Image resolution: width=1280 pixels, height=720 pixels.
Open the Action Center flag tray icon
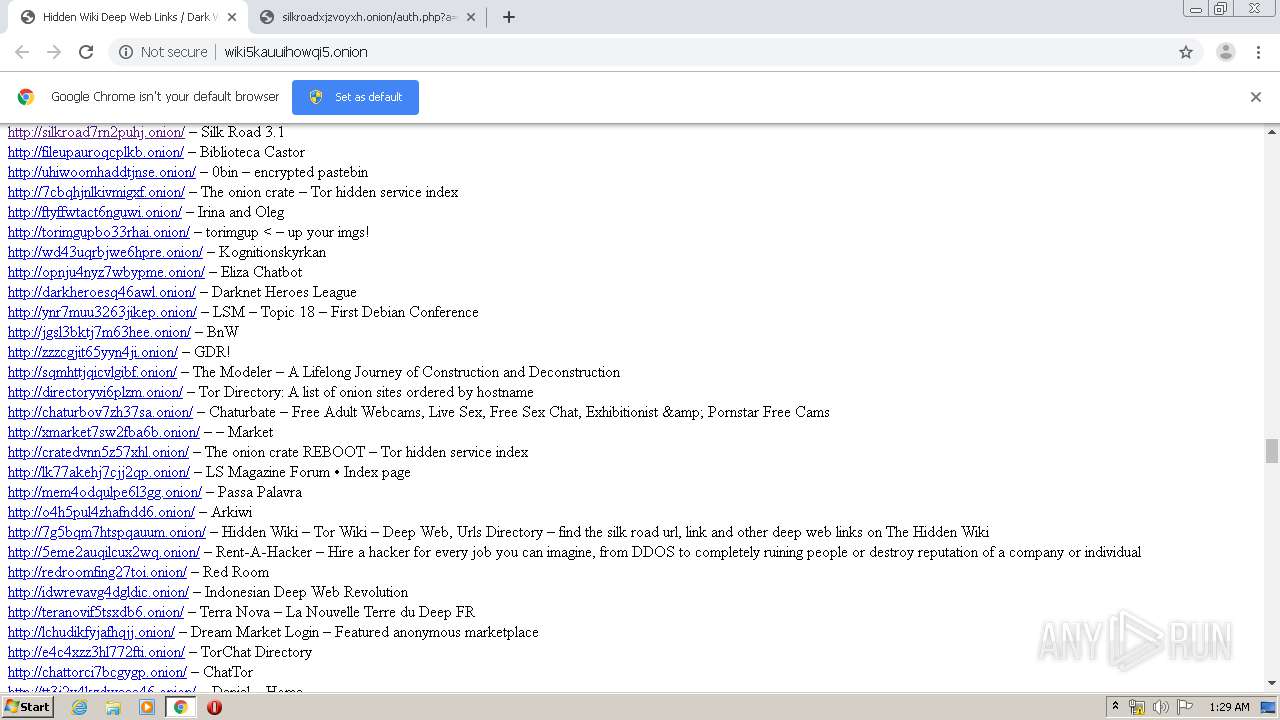[1185, 707]
